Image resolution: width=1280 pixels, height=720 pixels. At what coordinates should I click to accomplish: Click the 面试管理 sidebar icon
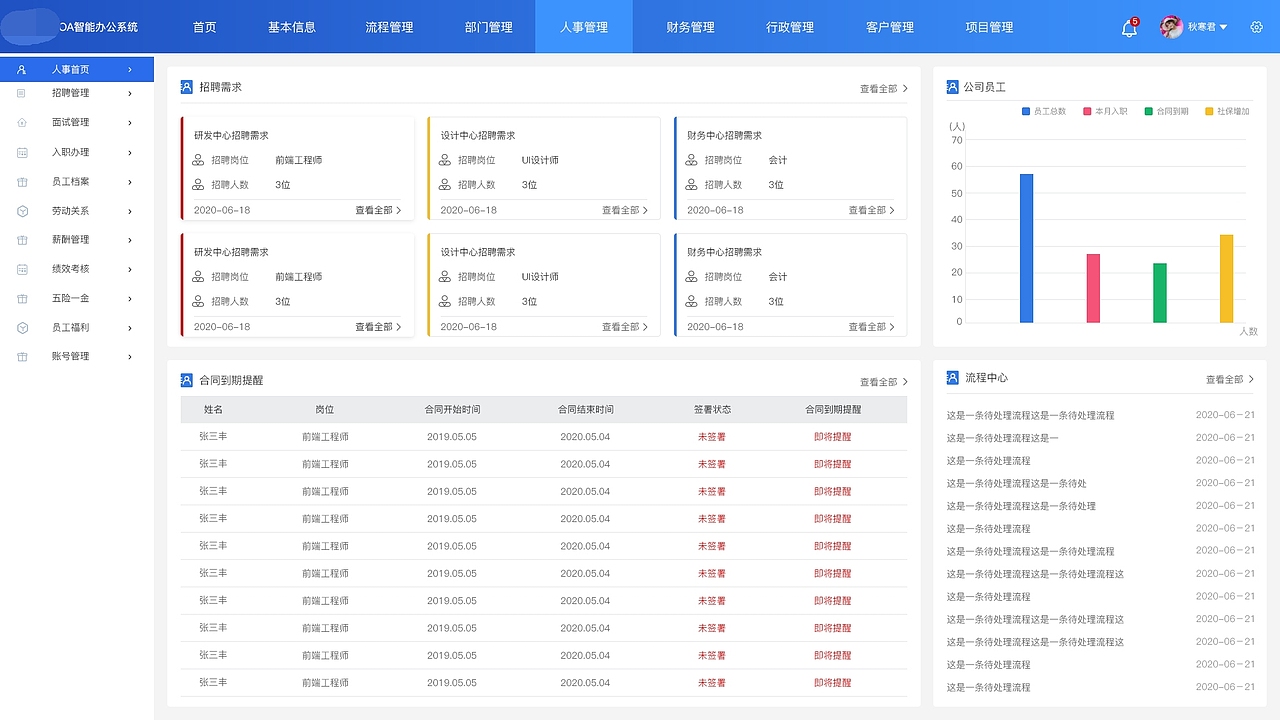coord(22,123)
